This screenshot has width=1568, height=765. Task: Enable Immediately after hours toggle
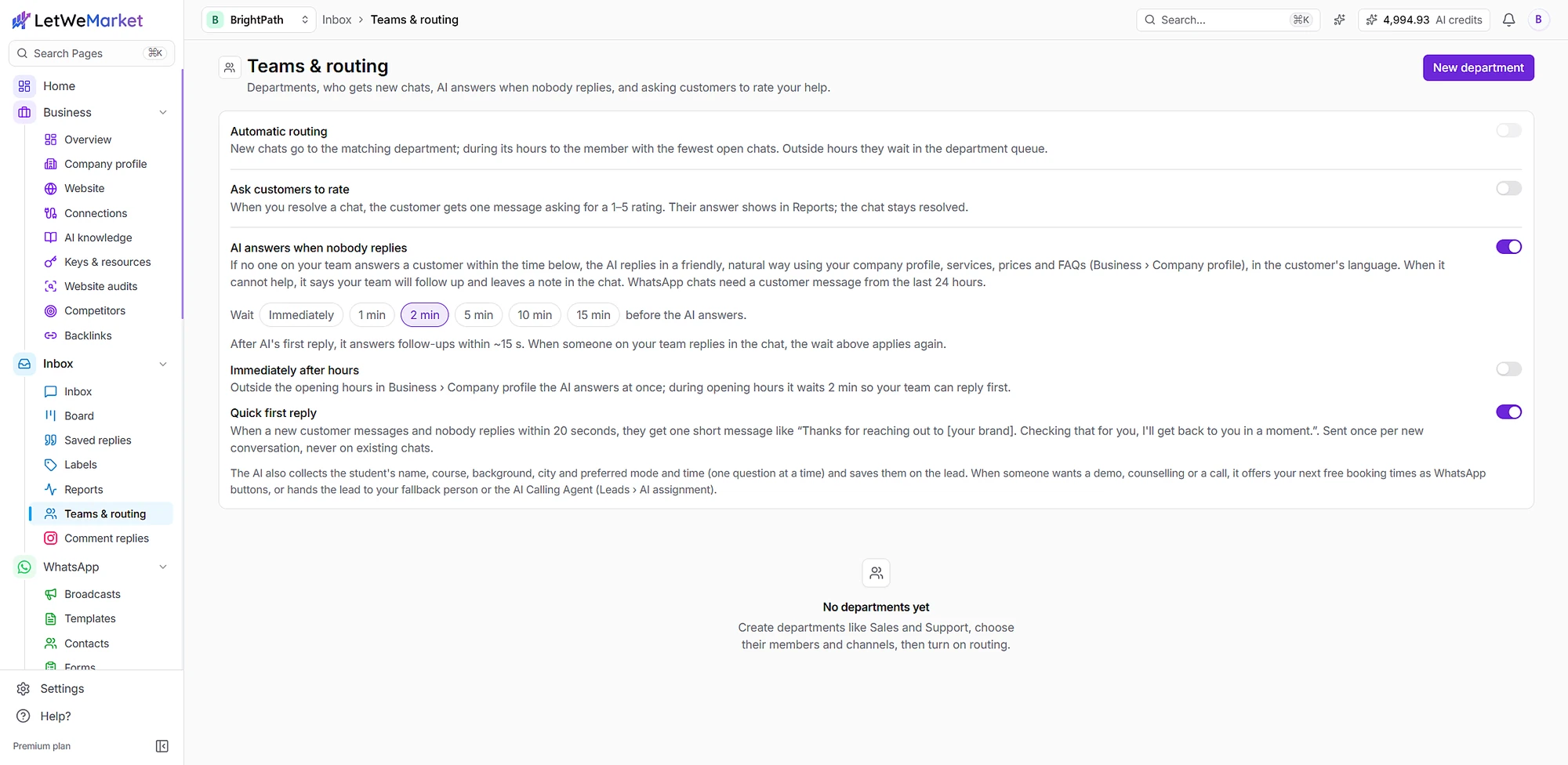click(x=1508, y=369)
